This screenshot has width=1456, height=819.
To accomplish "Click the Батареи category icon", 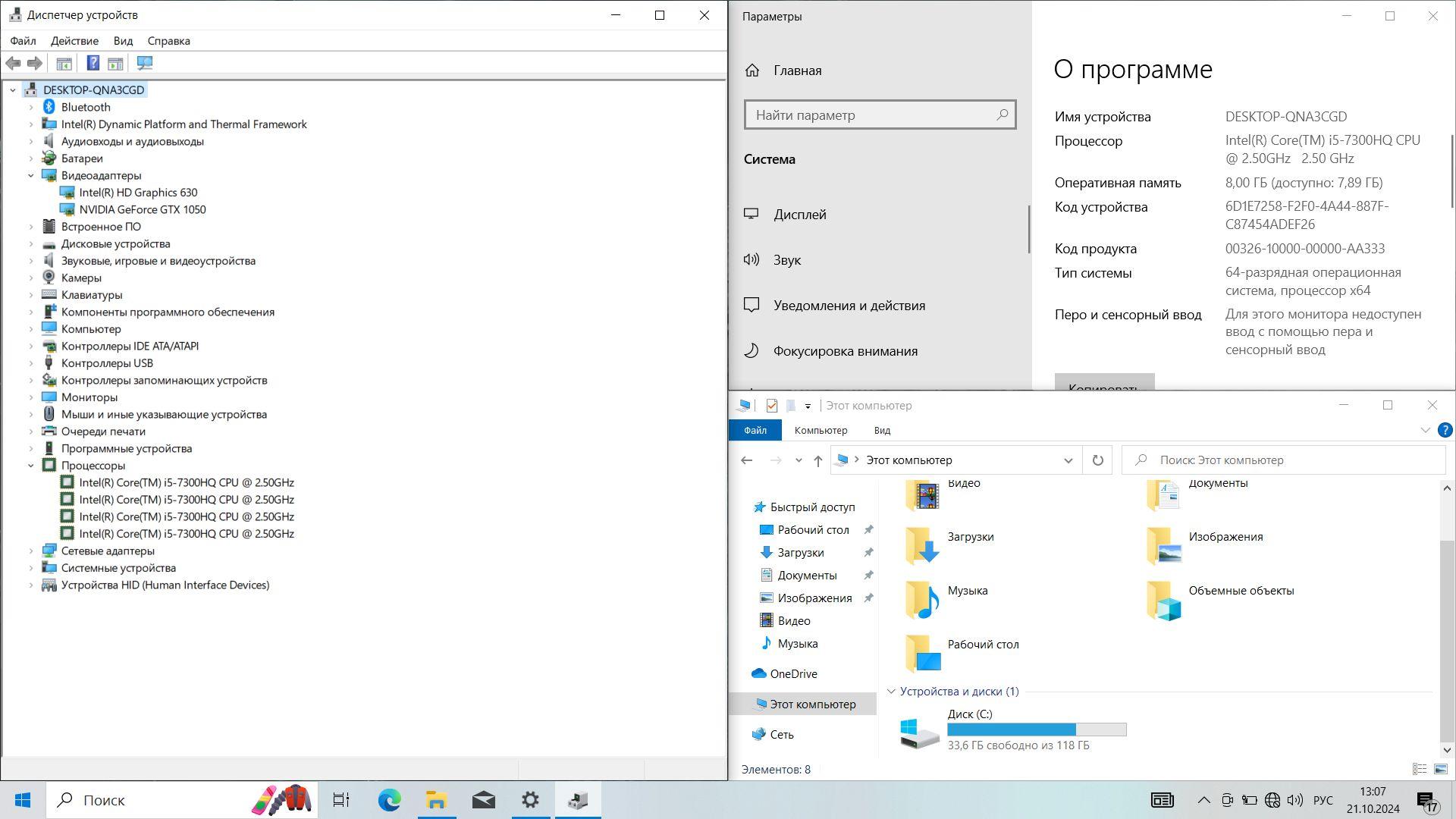I will pos(49,158).
